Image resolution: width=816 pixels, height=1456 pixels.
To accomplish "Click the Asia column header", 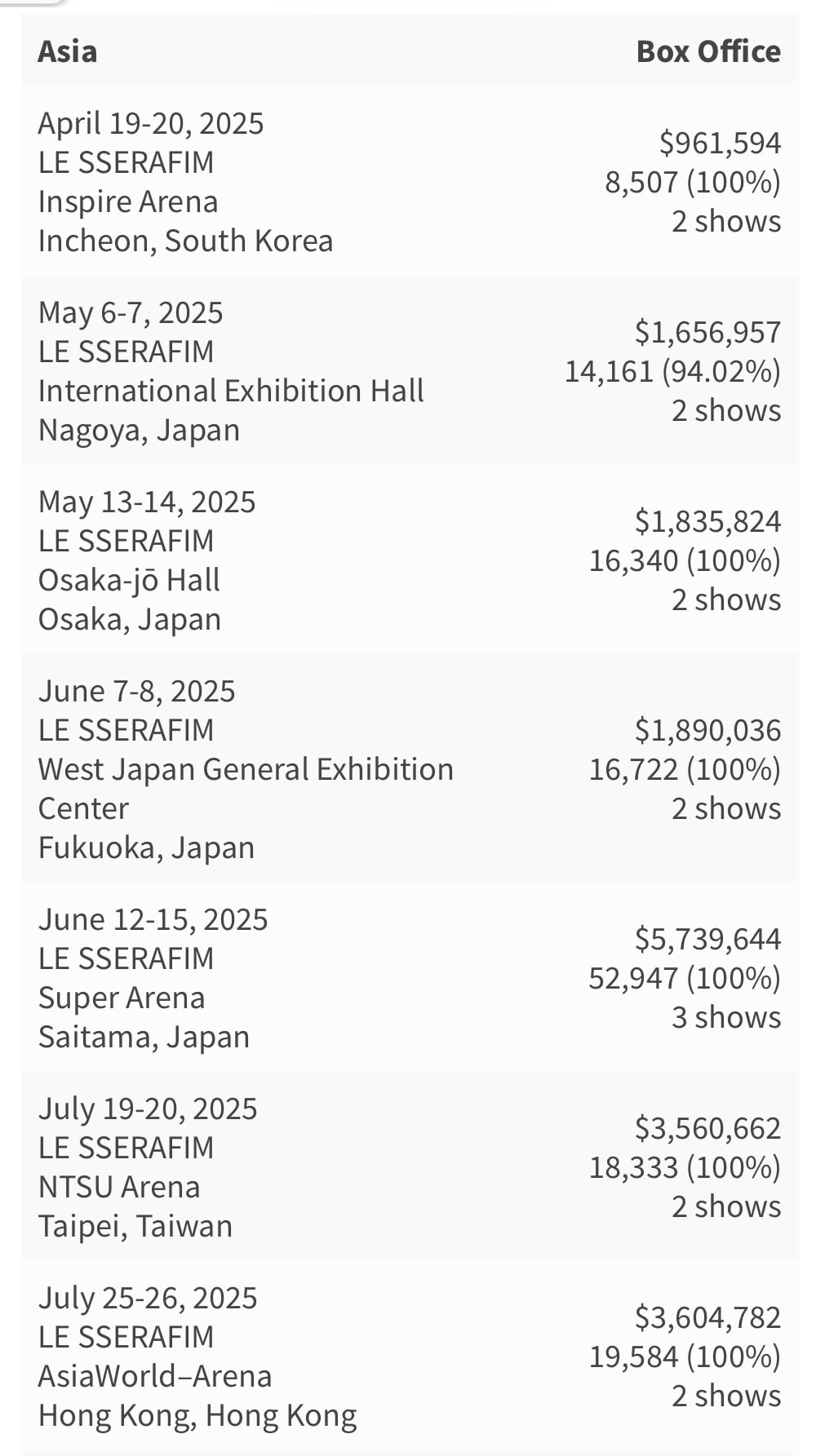I will tap(68, 51).
